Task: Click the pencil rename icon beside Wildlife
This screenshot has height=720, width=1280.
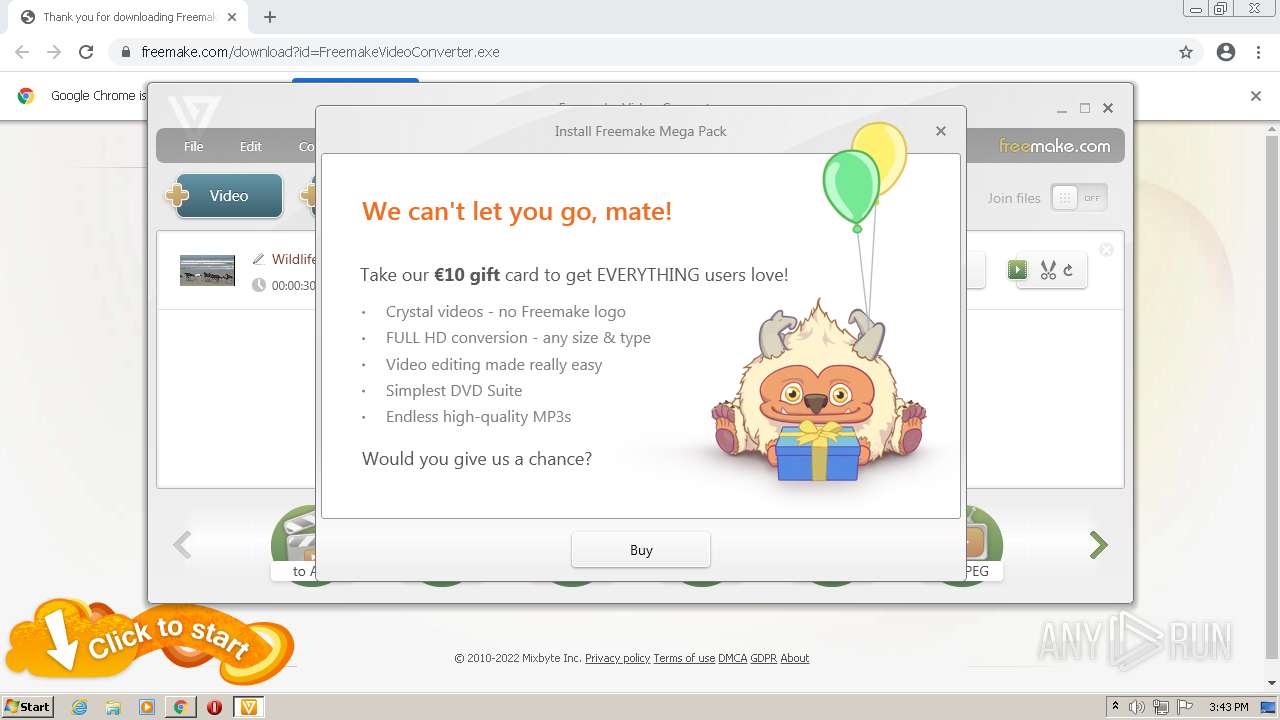Action: point(258,259)
